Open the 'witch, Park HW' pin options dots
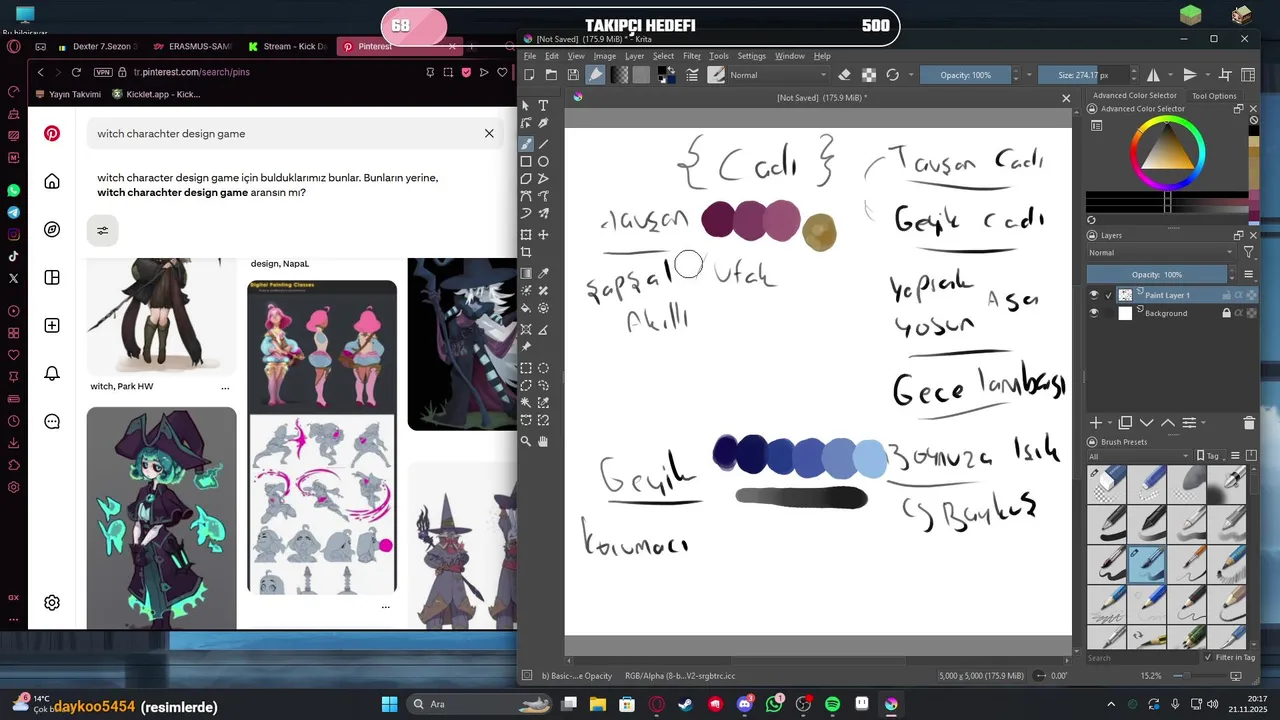Screen dimensions: 1280x720 [x=225, y=387]
